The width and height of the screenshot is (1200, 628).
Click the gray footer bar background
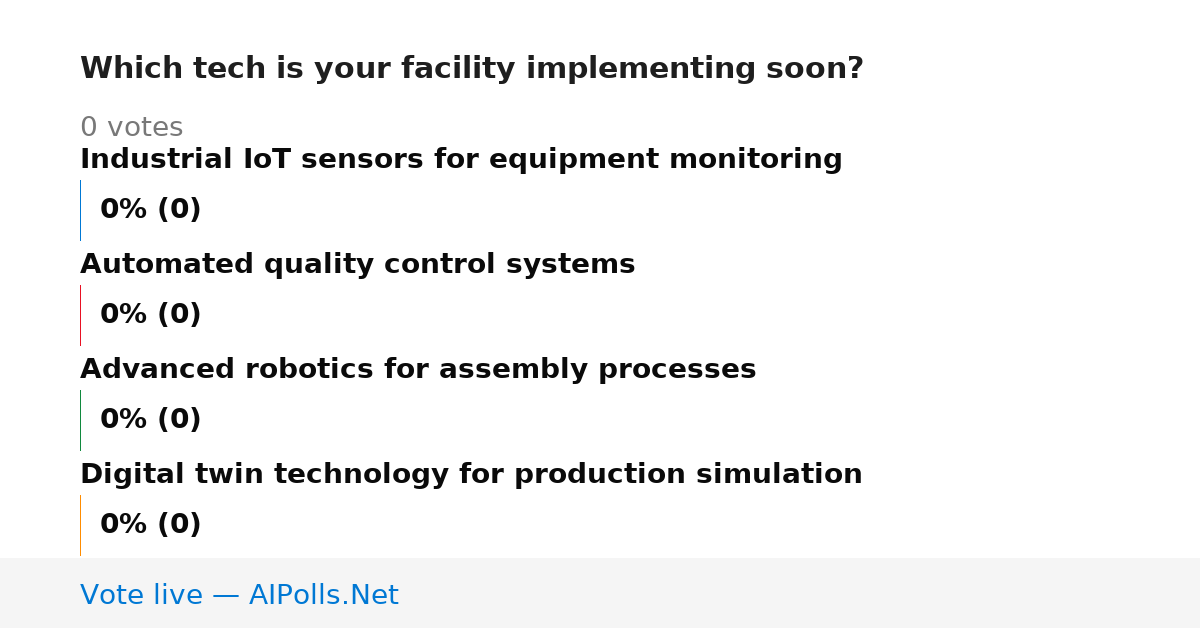coord(800,593)
